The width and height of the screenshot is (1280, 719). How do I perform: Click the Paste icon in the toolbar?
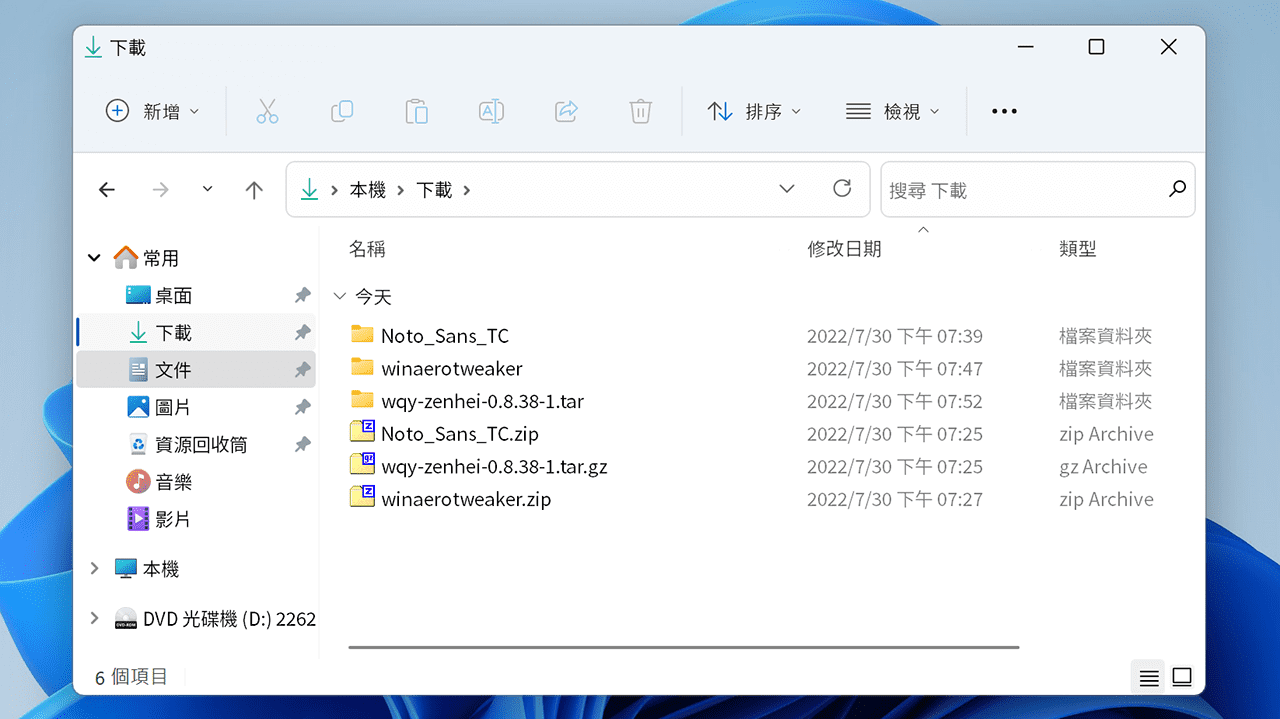click(416, 111)
